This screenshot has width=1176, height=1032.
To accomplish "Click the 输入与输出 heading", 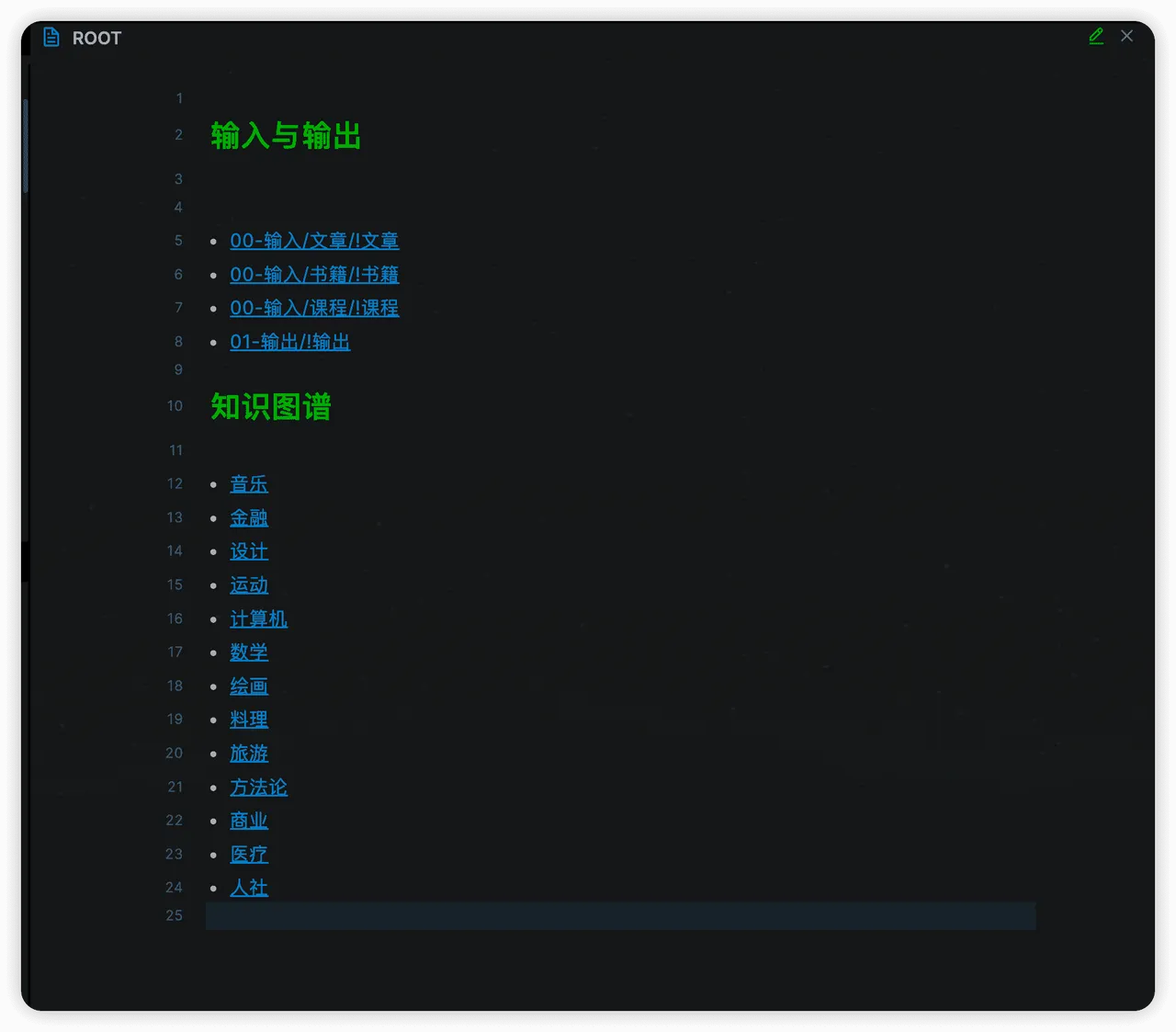I will pos(286,136).
